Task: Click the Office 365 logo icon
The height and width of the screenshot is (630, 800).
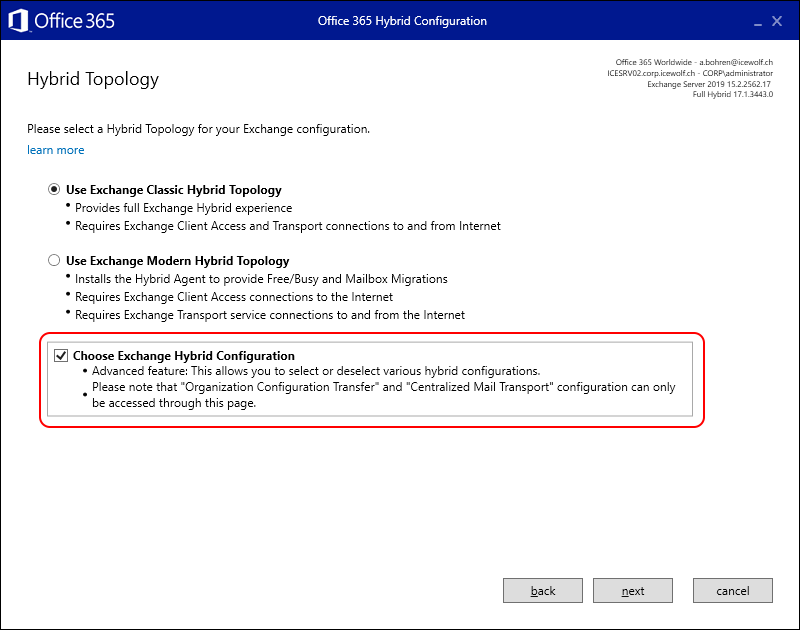Action: pyautogui.click(x=18, y=21)
